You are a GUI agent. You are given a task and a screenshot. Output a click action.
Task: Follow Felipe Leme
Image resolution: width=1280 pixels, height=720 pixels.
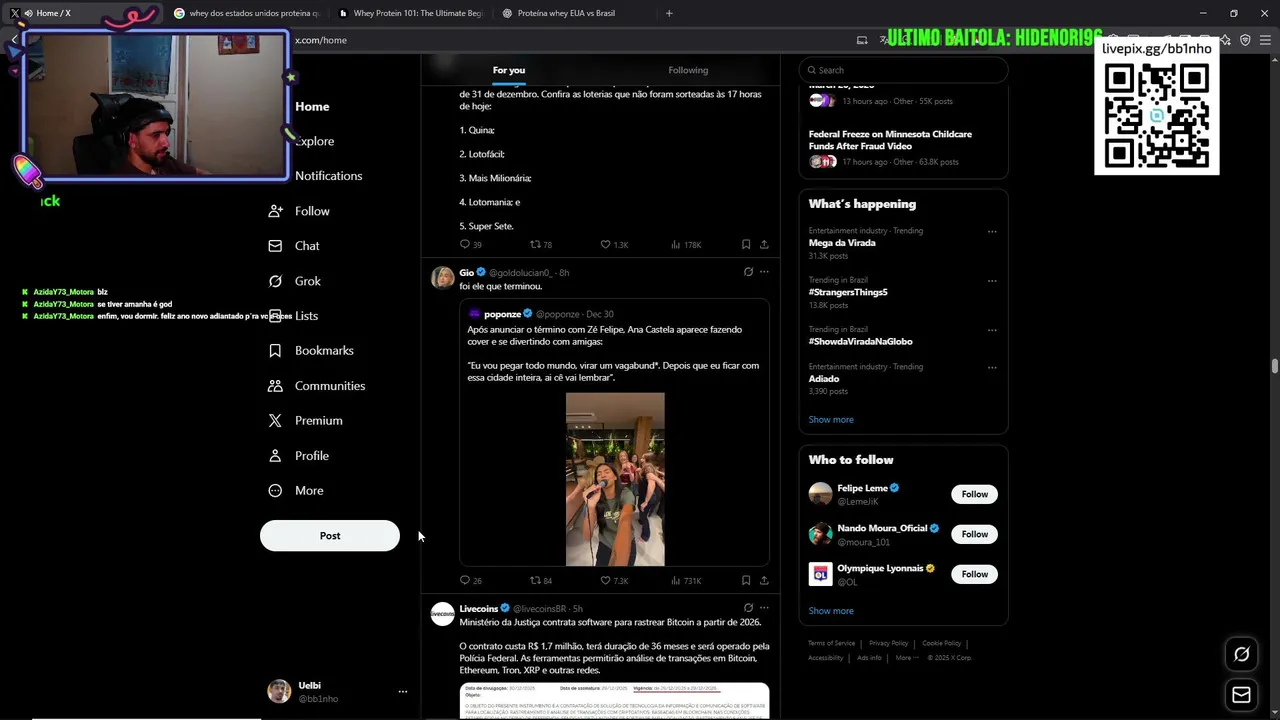pos(974,494)
